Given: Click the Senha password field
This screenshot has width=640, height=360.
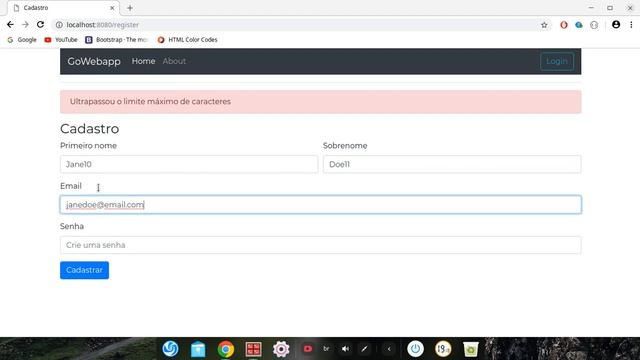Looking at the screenshot, I should [320, 245].
